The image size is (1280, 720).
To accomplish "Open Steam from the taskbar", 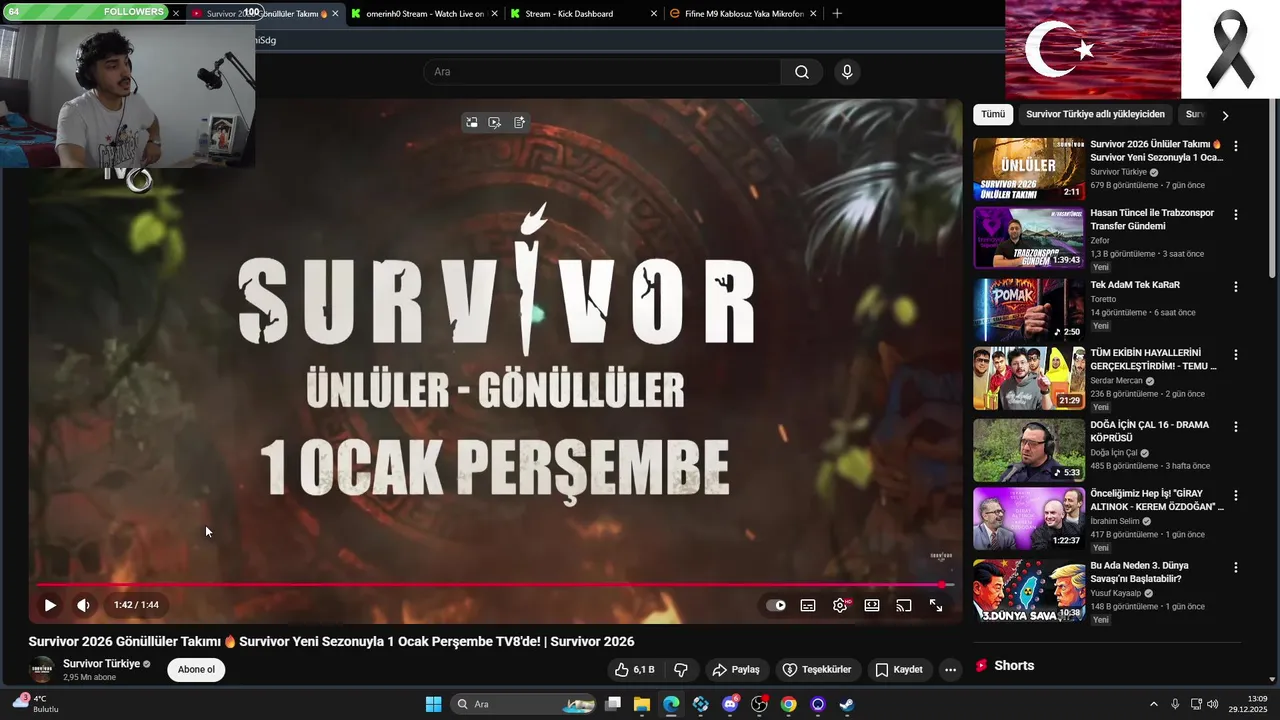I will click(847, 704).
